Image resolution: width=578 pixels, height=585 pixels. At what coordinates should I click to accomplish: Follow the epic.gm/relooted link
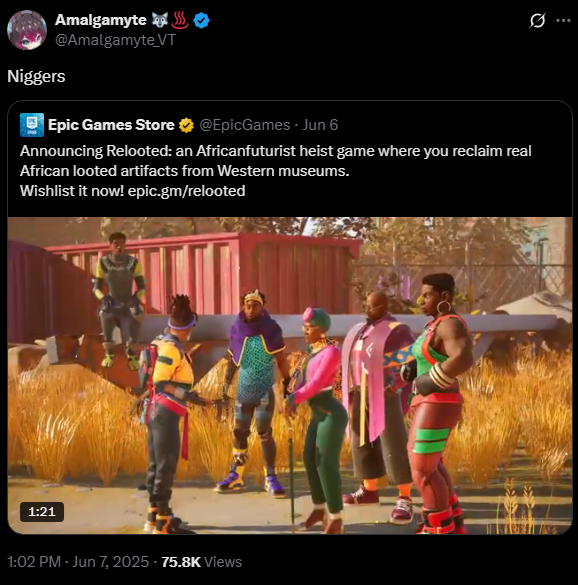(187, 191)
